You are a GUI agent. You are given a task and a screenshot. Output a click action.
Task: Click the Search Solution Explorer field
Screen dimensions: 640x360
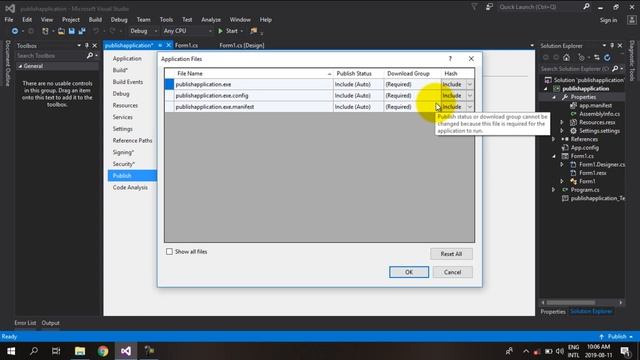pyautogui.click(x=575, y=69)
